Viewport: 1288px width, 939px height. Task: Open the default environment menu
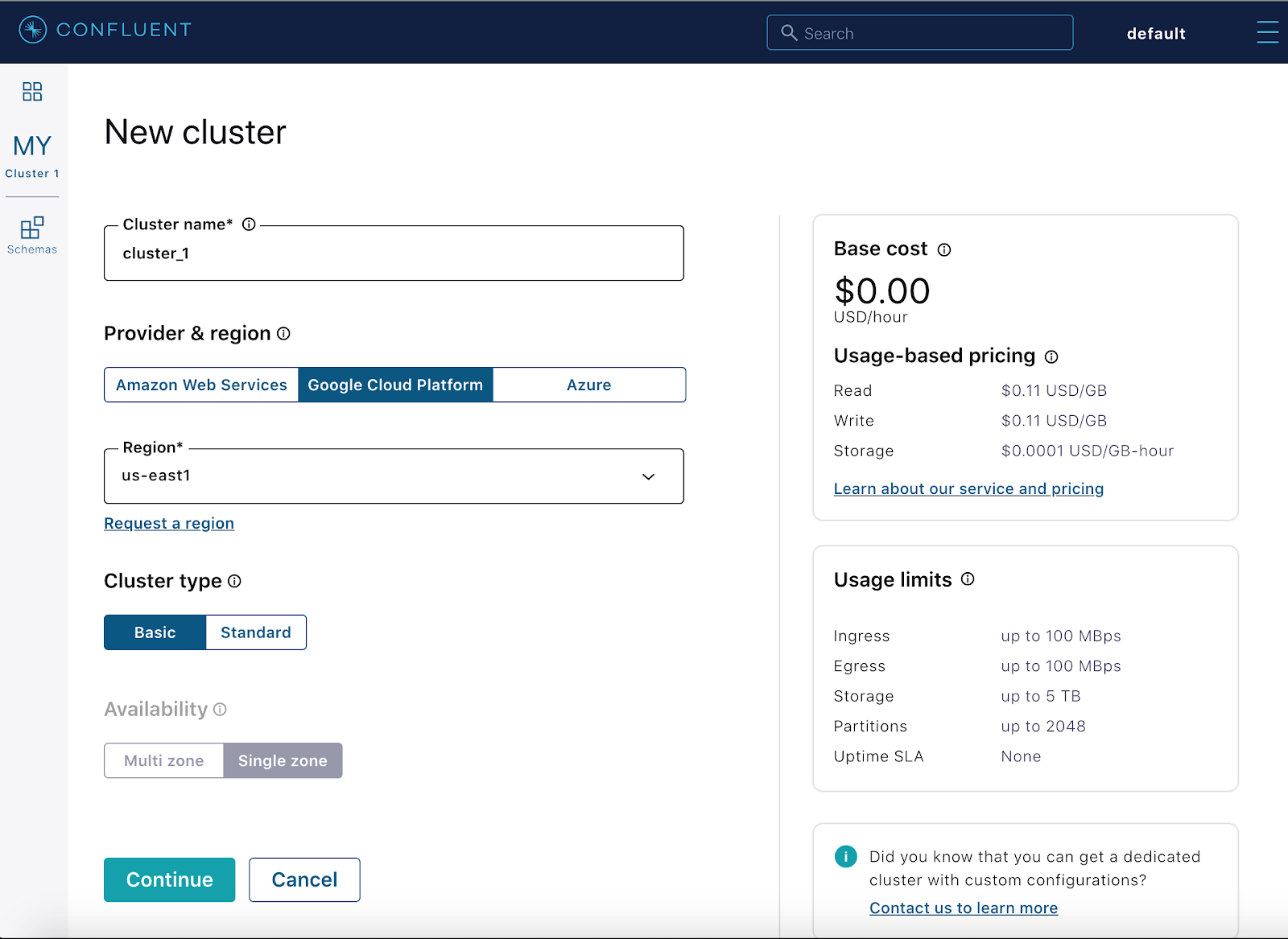1156,33
